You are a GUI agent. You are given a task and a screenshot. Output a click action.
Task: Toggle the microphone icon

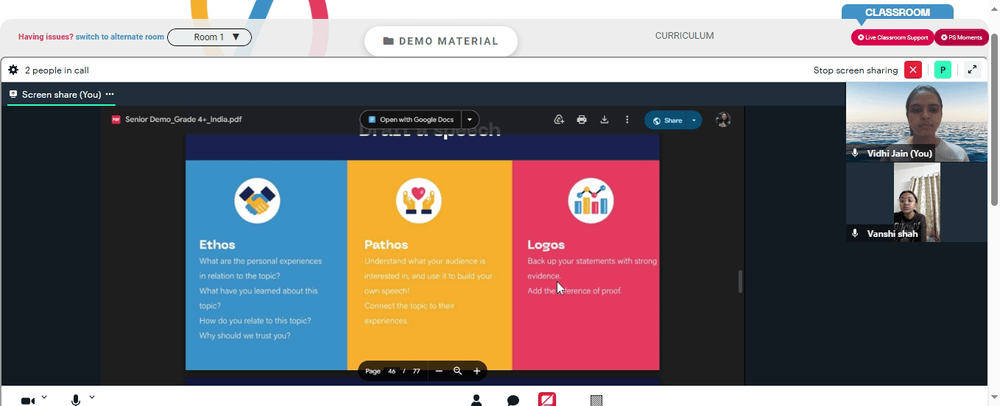point(76,400)
